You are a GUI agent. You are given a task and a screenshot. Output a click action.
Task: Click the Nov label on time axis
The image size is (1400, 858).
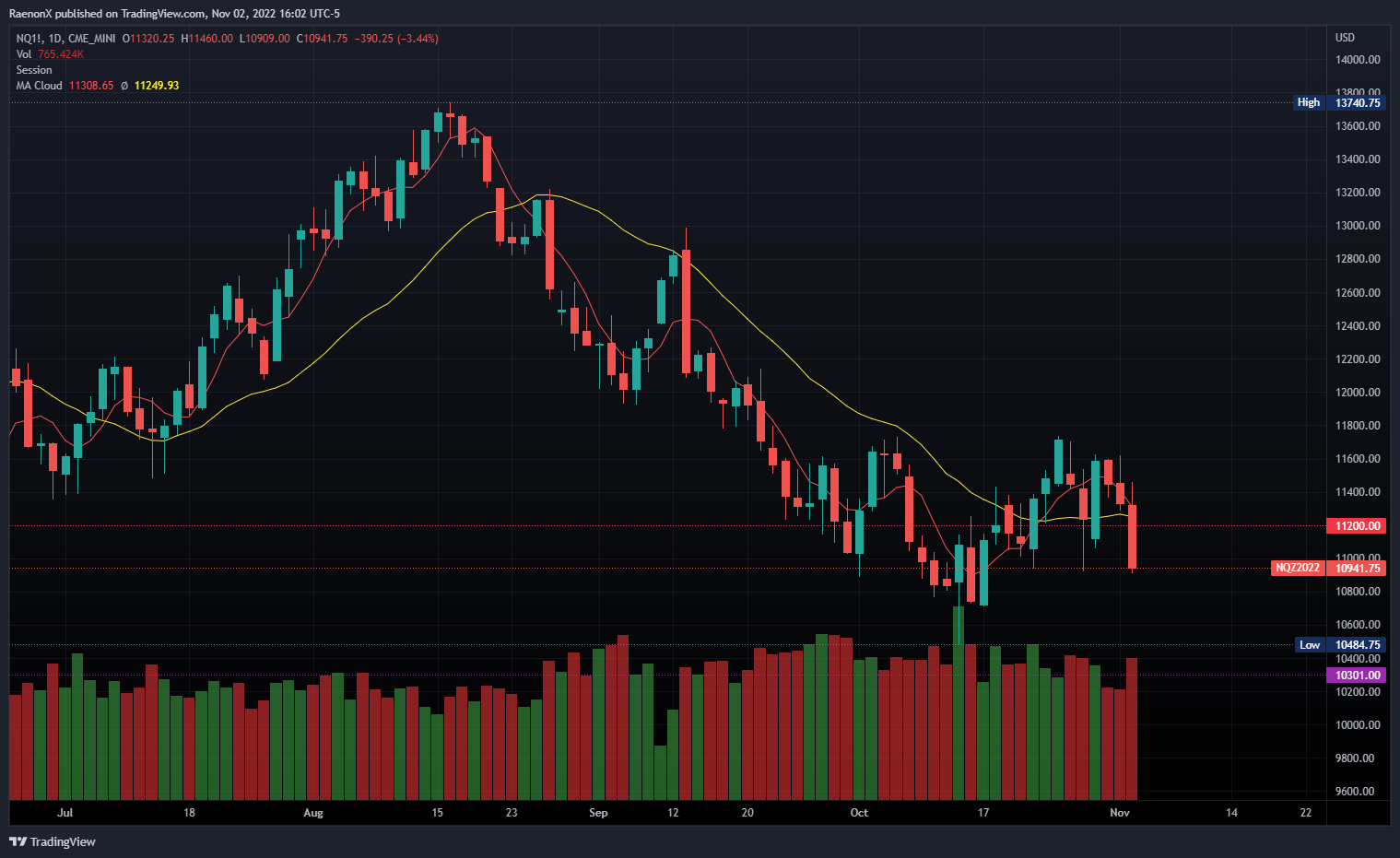click(x=1120, y=813)
